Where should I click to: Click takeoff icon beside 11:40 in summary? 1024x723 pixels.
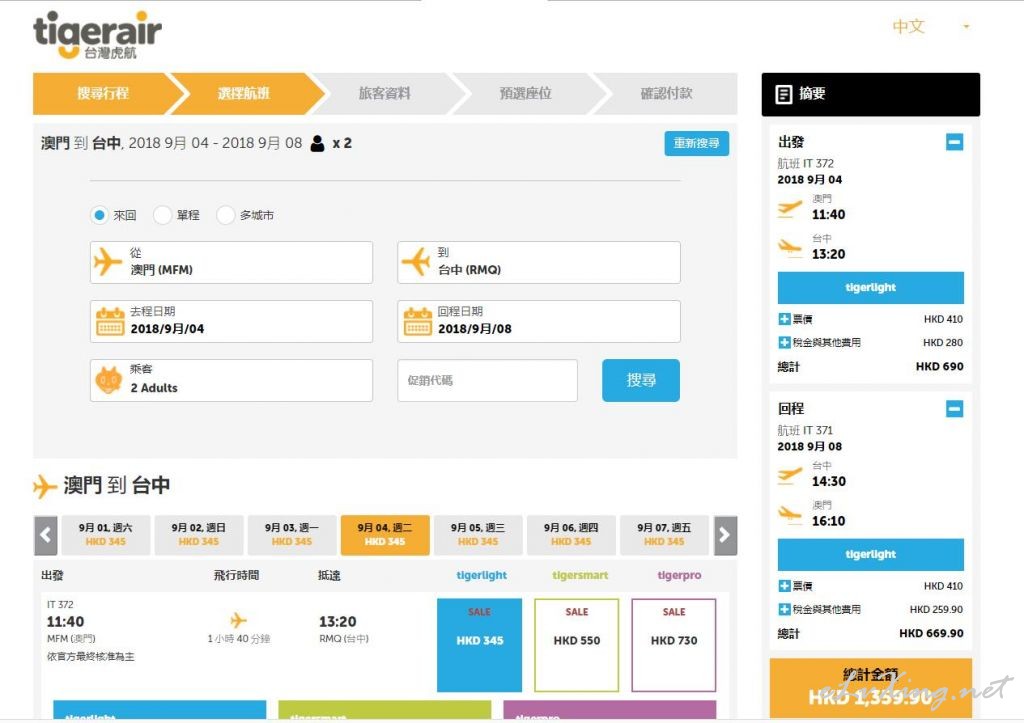pyautogui.click(x=790, y=210)
